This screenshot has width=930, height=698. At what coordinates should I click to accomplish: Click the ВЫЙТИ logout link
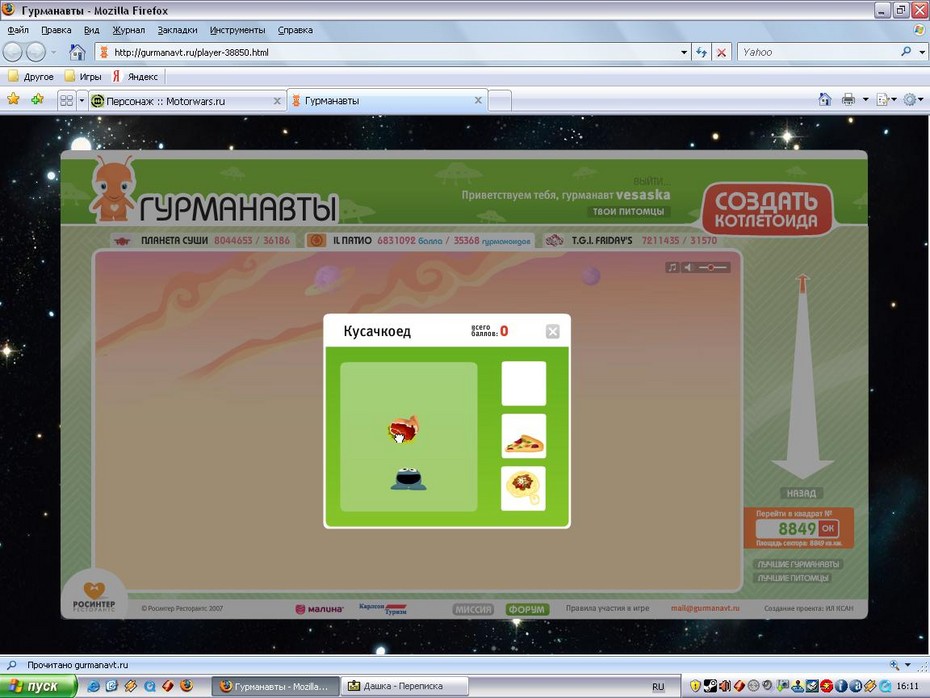[652, 181]
